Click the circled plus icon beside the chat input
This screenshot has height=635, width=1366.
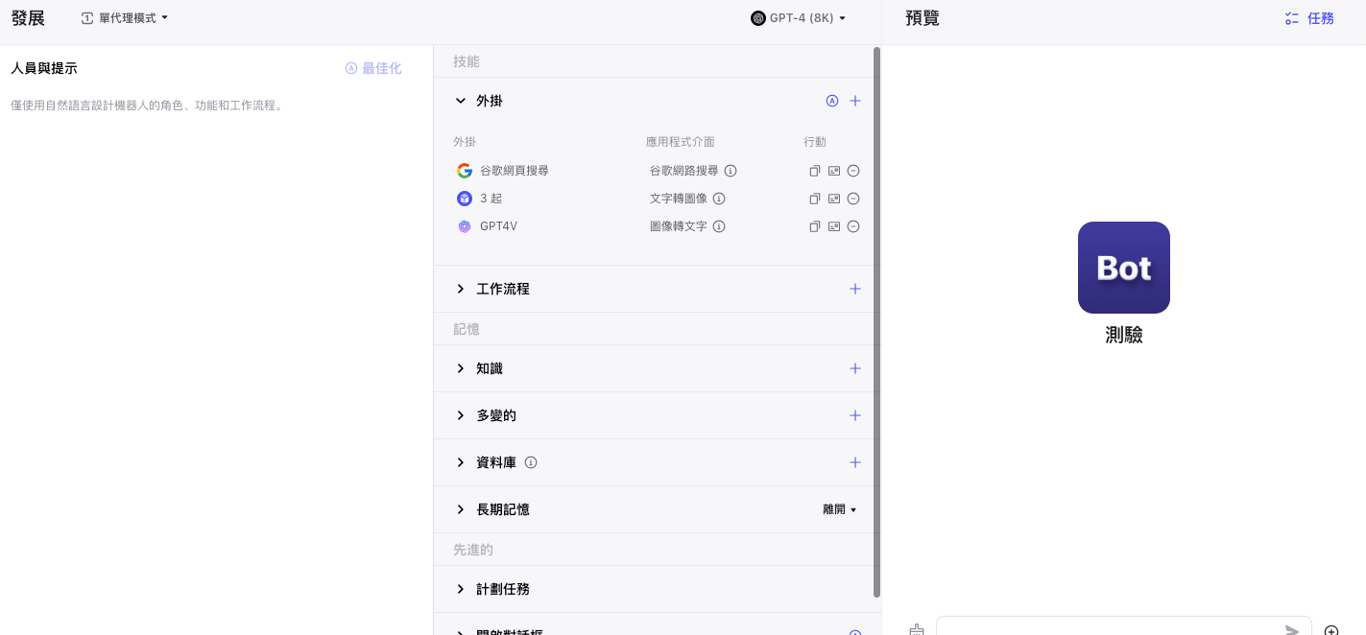click(x=1331, y=631)
